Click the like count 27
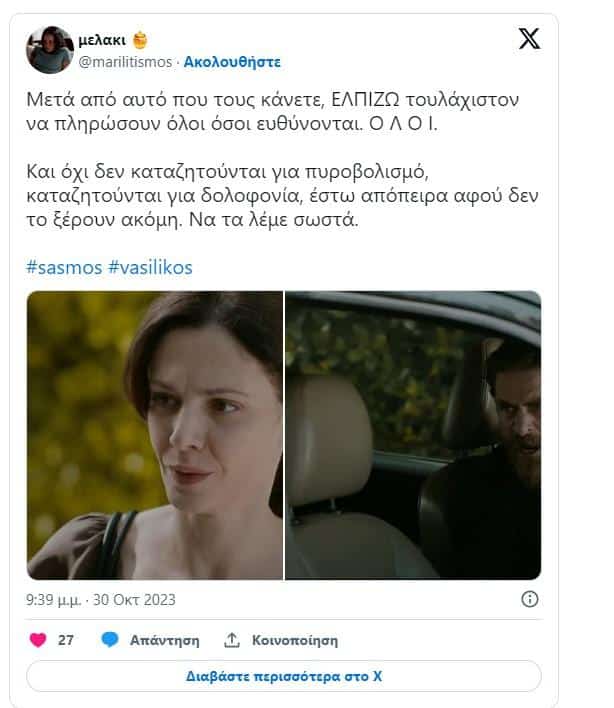614x708 pixels. (x=65, y=640)
